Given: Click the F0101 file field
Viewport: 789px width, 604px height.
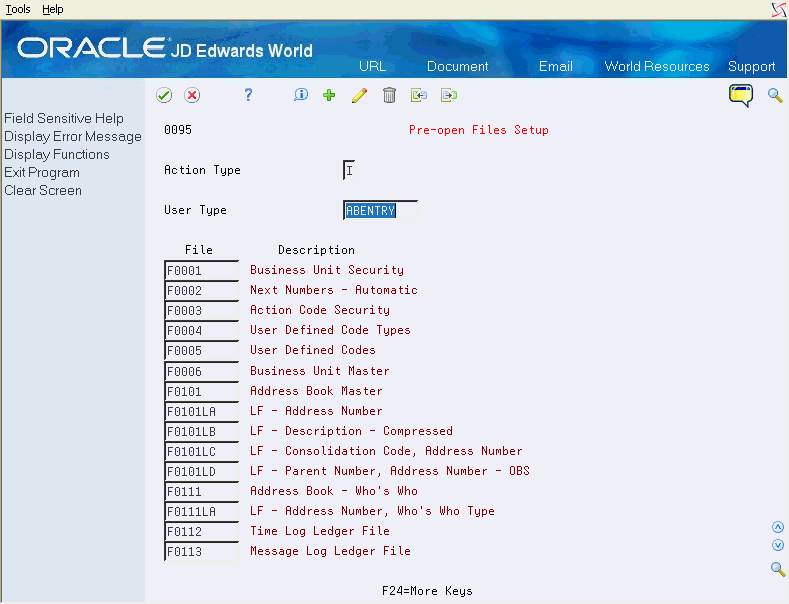Looking at the screenshot, I should [201, 392].
